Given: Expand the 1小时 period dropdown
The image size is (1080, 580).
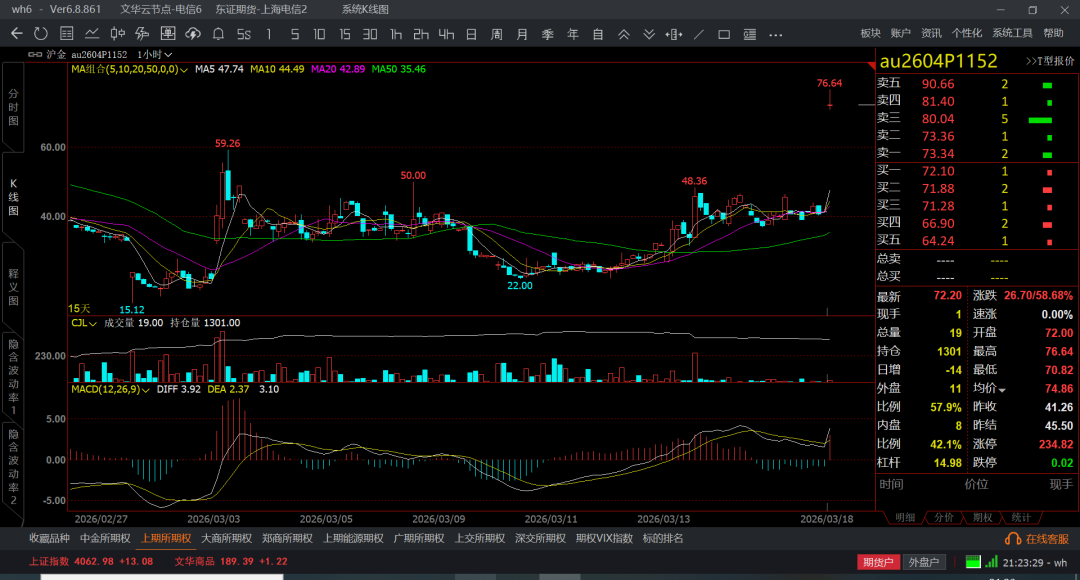Looking at the screenshot, I should tap(154, 54).
